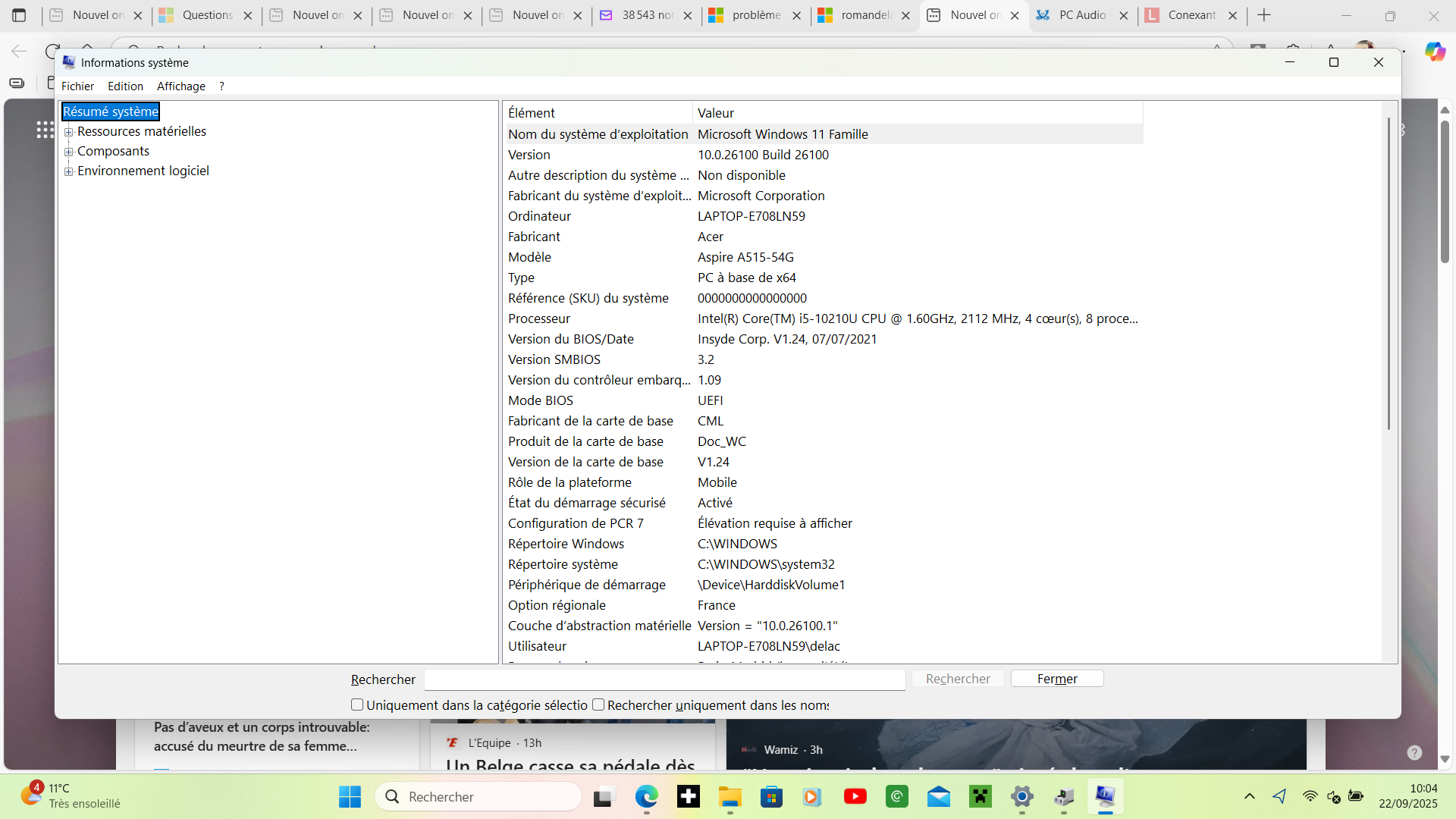Click the Fermer button

point(1057,679)
